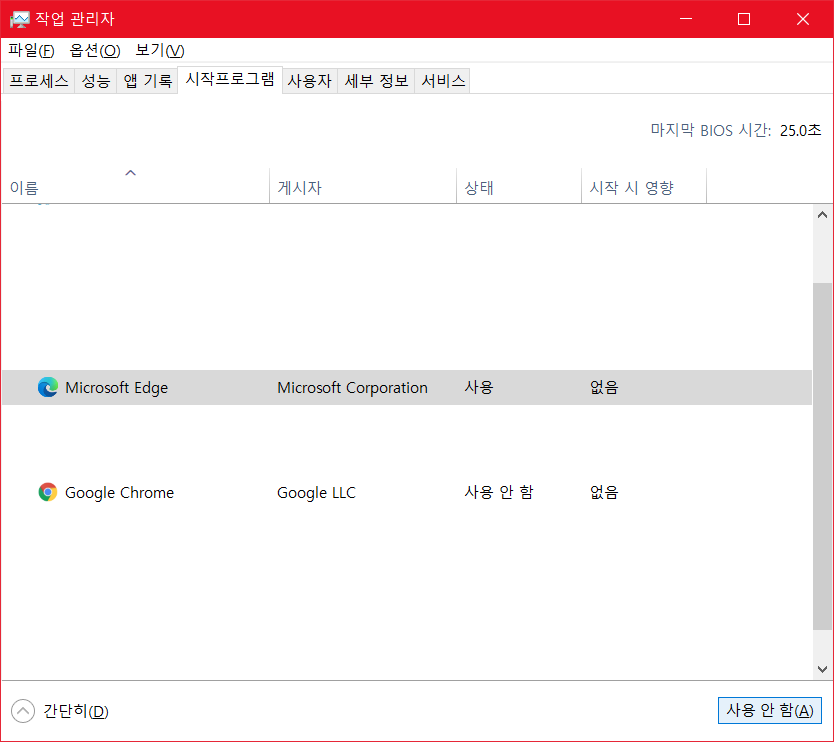Sort by the 시작 시 영향 column header
The width and height of the screenshot is (834, 742).
644,186
